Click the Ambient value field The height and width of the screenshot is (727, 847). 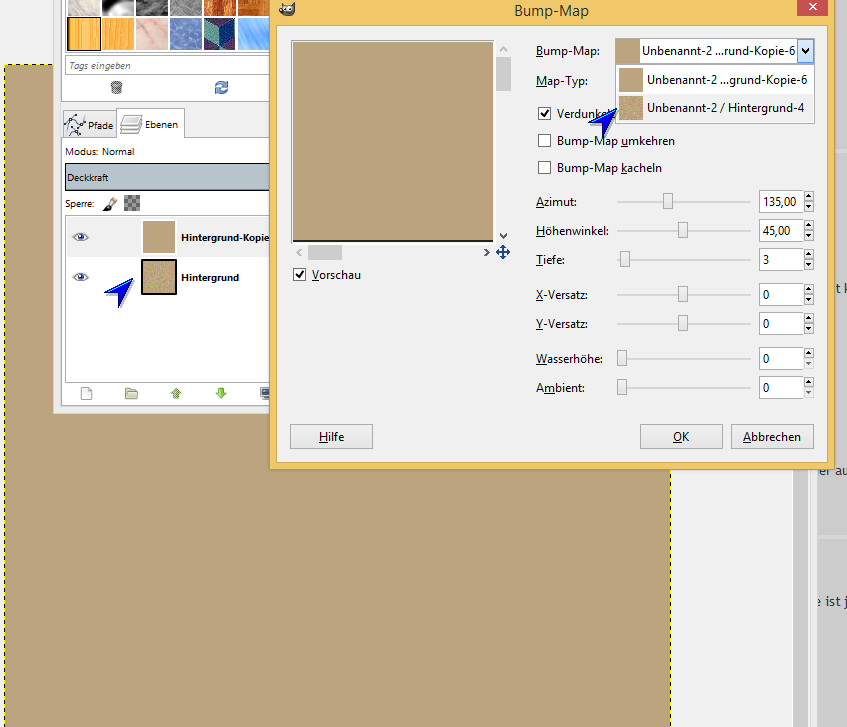(x=781, y=387)
